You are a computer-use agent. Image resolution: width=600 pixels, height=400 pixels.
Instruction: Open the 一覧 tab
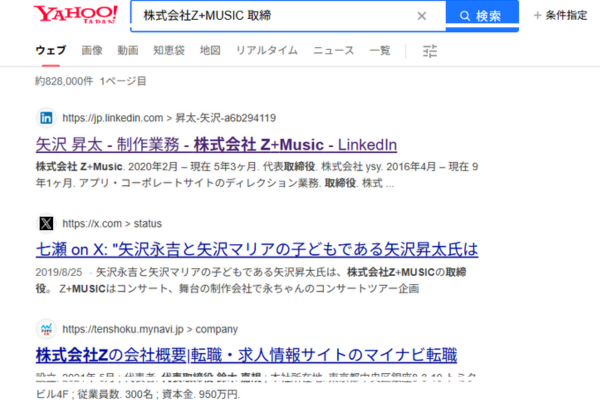point(380,50)
